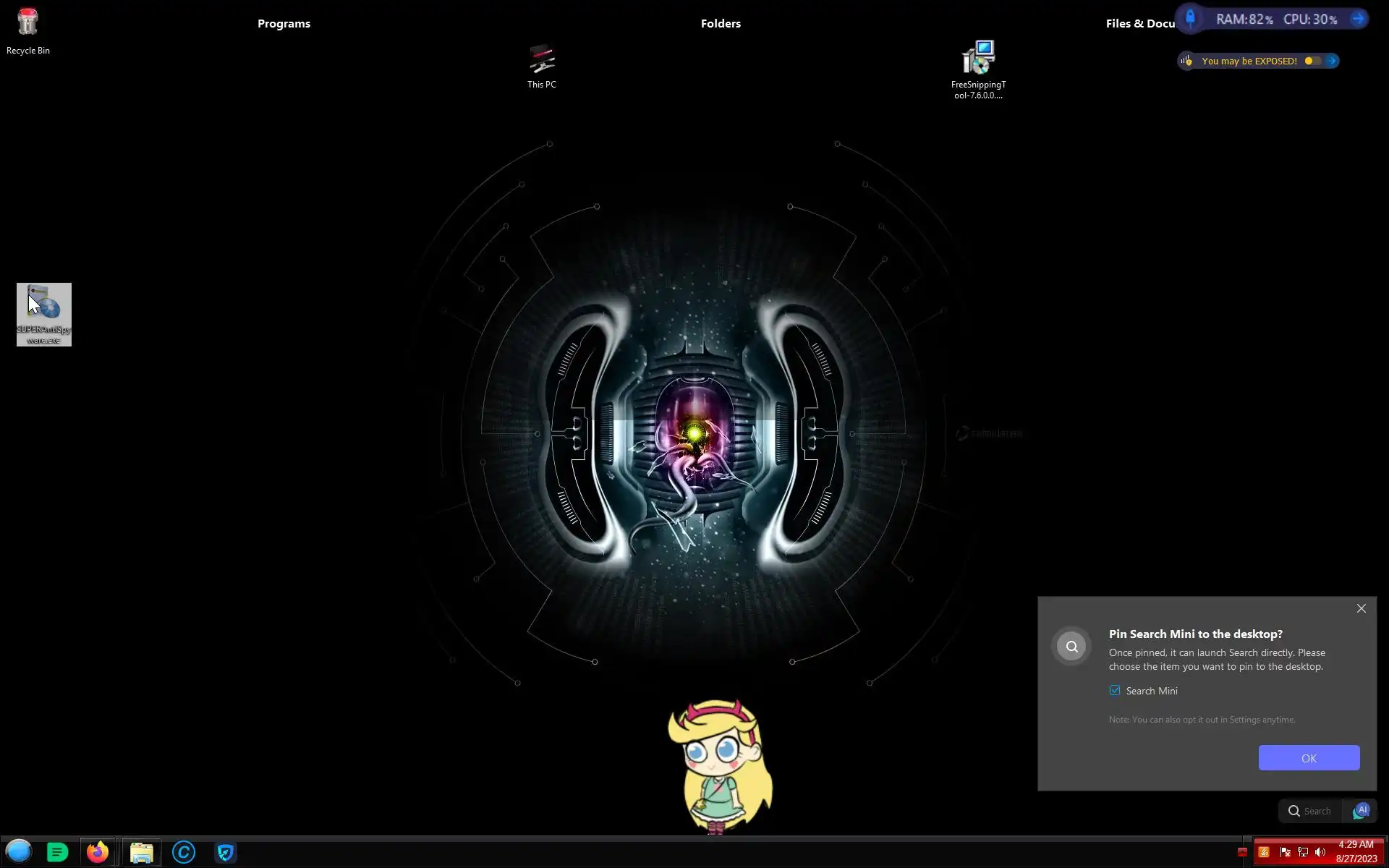The height and width of the screenshot is (868, 1389).
Task: Toggle the exposure protection switch
Action: pyautogui.click(x=1312, y=61)
